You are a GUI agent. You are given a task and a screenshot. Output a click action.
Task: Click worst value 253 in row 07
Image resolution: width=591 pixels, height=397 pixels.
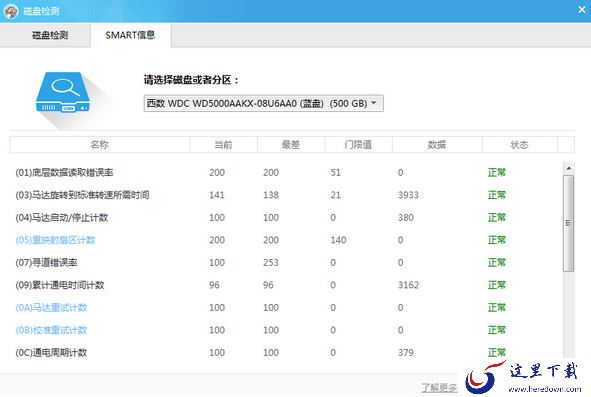coord(271,262)
